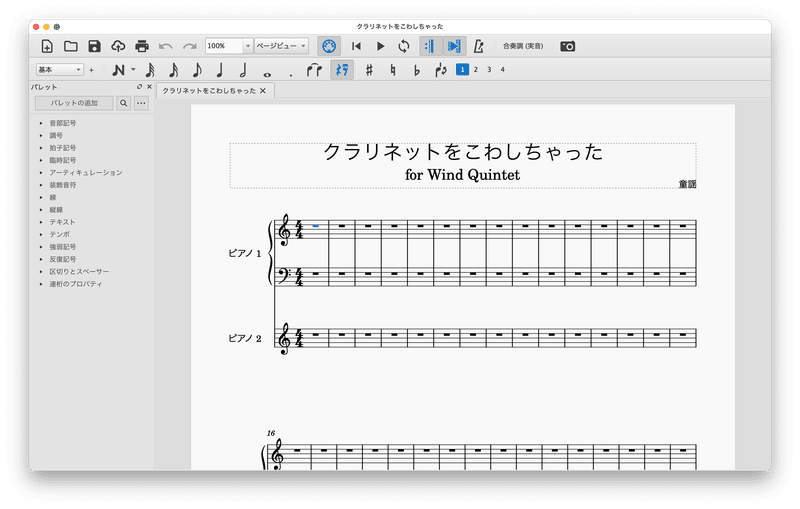Add an augmentation dot
The height and width of the screenshot is (509, 800).
pos(291,75)
